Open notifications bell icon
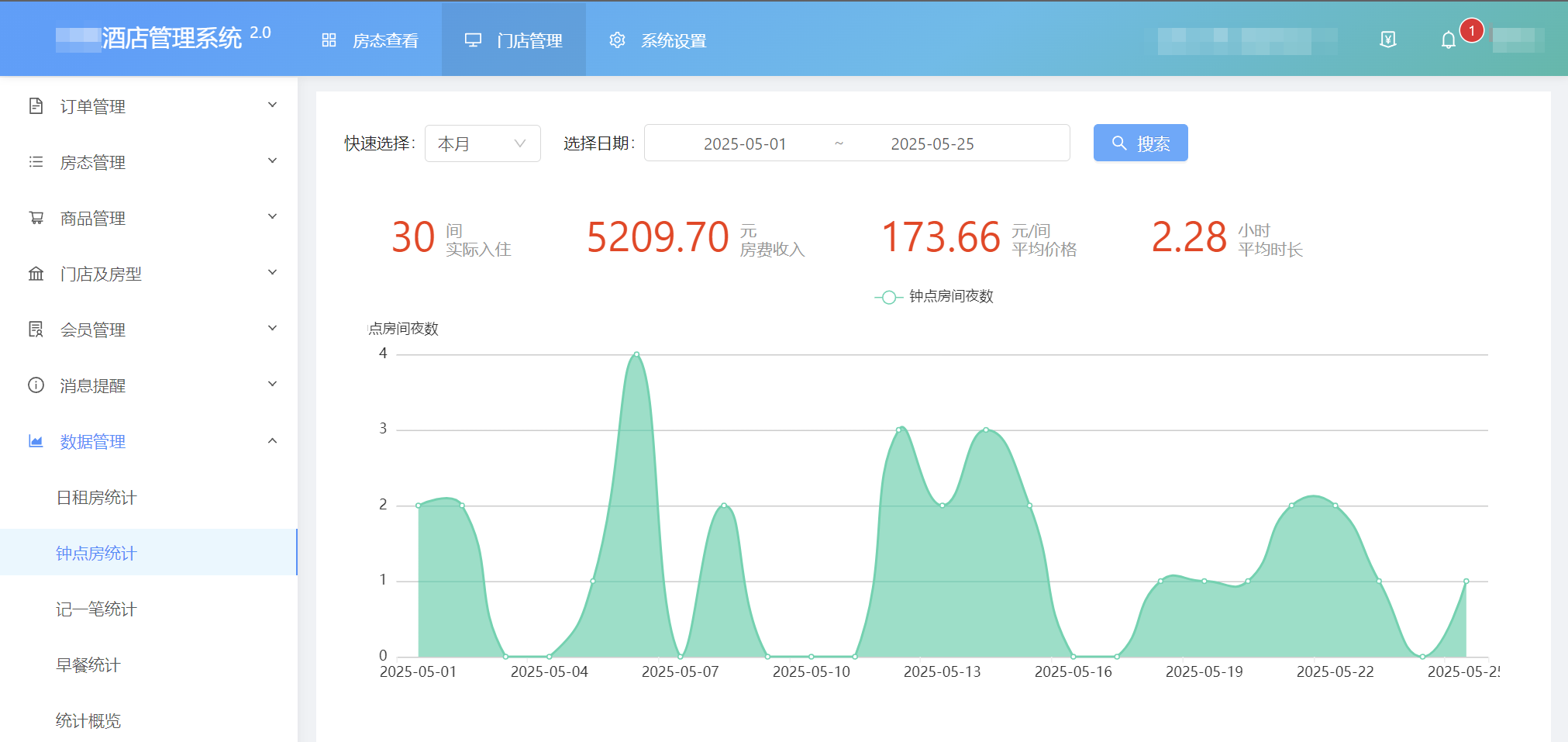Screen dimensions: 1568x742 [1448, 40]
